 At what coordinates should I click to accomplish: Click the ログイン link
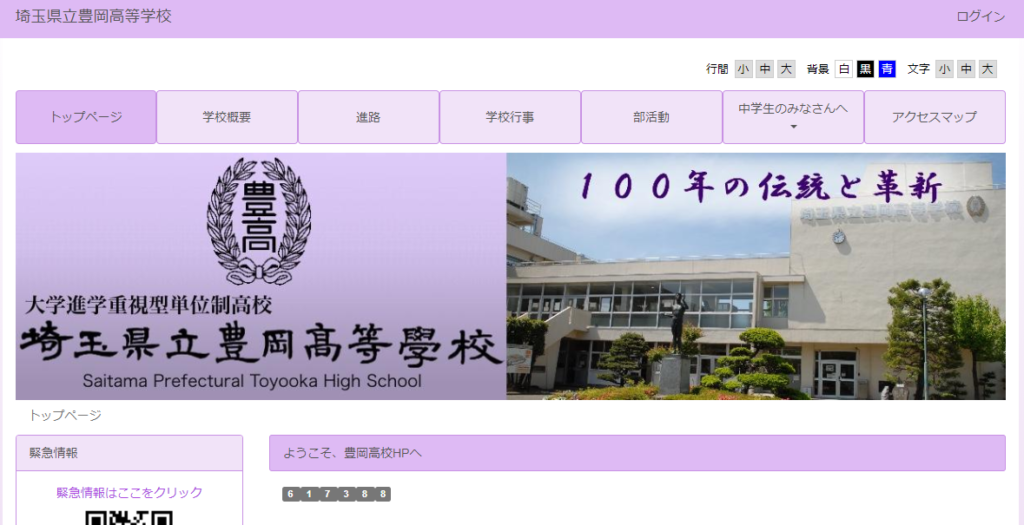point(980,17)
